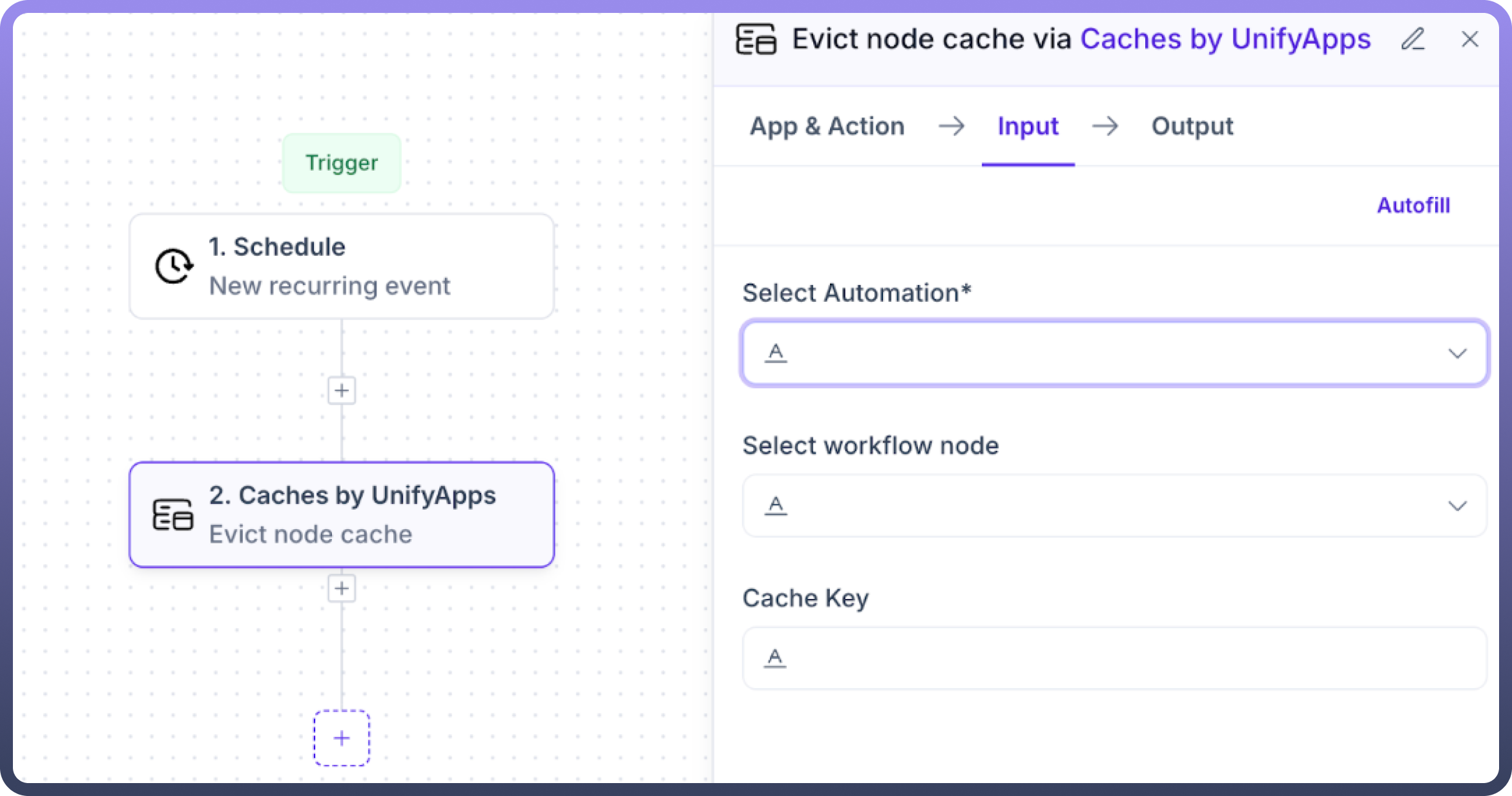Switch to the App & Action tab
Image resolution: width=1512 pixels, height=796 pixels.
(x=827, y=126)
